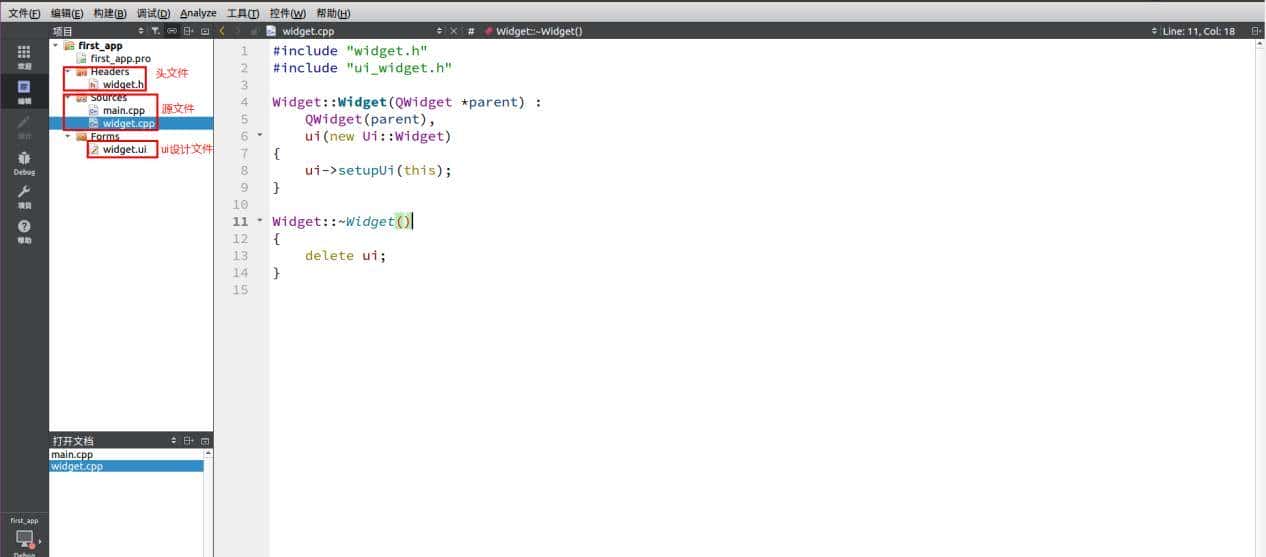Collapse the Headers folder in the project tree
Viewport: 1266px width, 557px height.
[68, 72]
